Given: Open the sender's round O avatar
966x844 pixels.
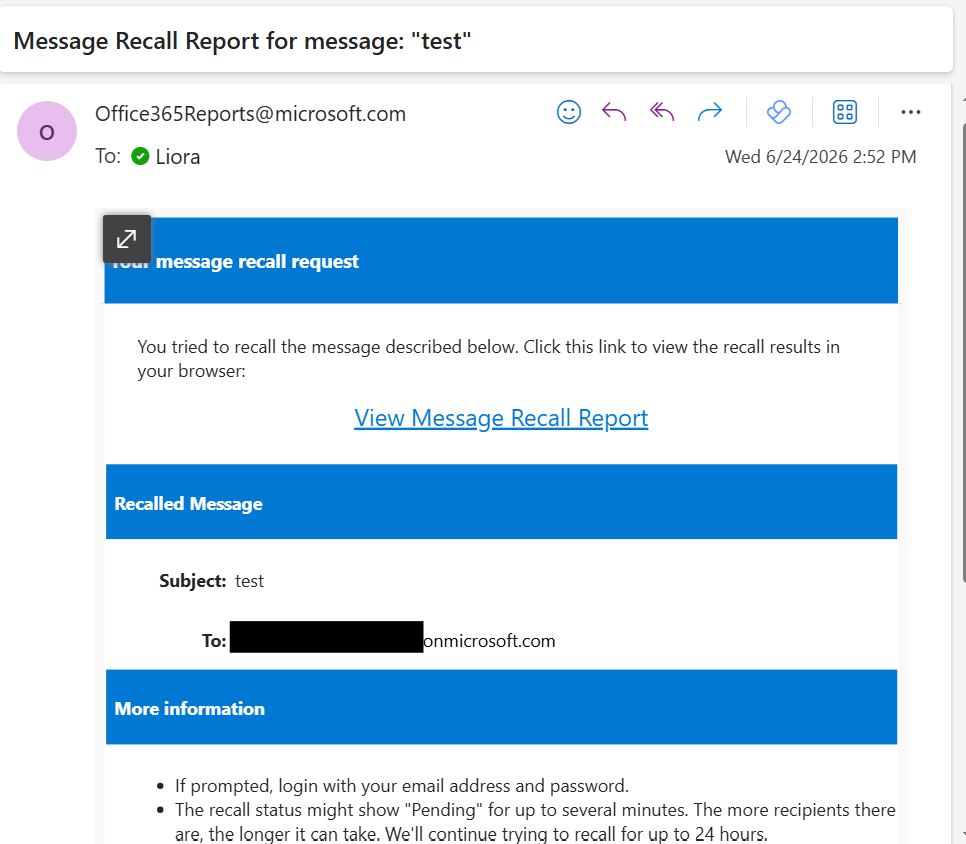Looking at the screenshot, I should click(47, 131).
